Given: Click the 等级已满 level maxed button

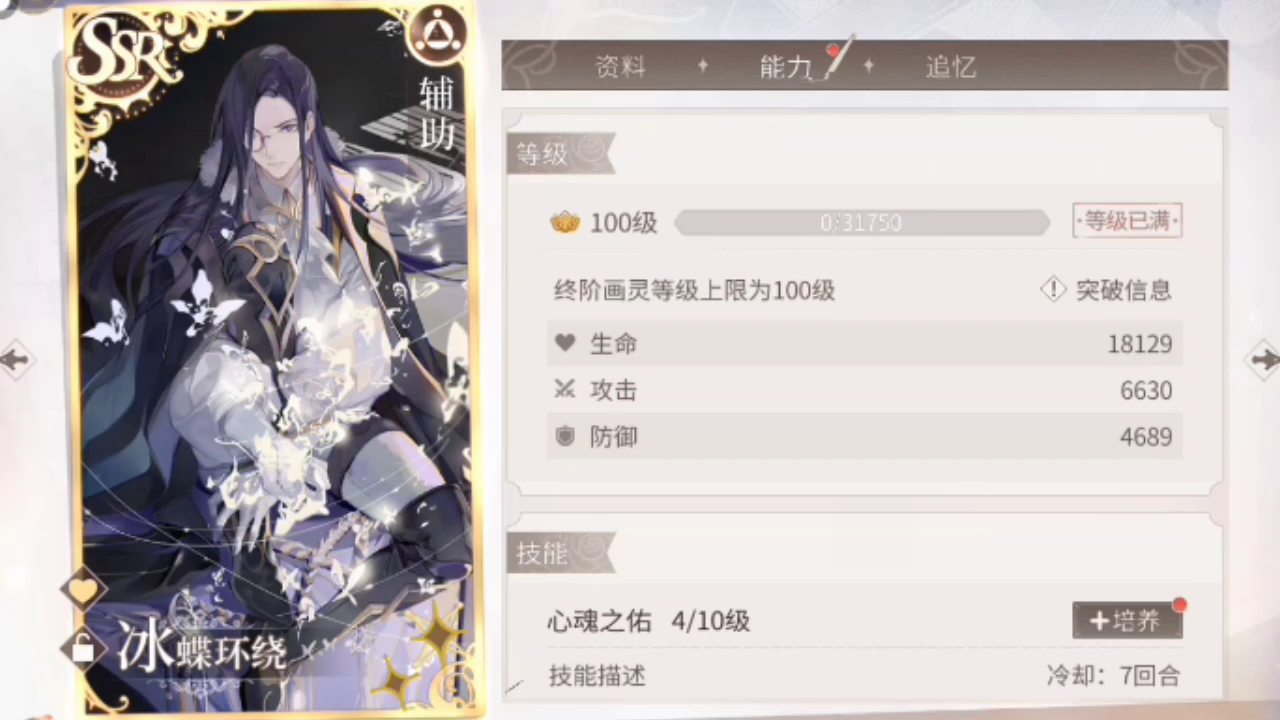Looking at the screenshot, I should [1127, 221].
